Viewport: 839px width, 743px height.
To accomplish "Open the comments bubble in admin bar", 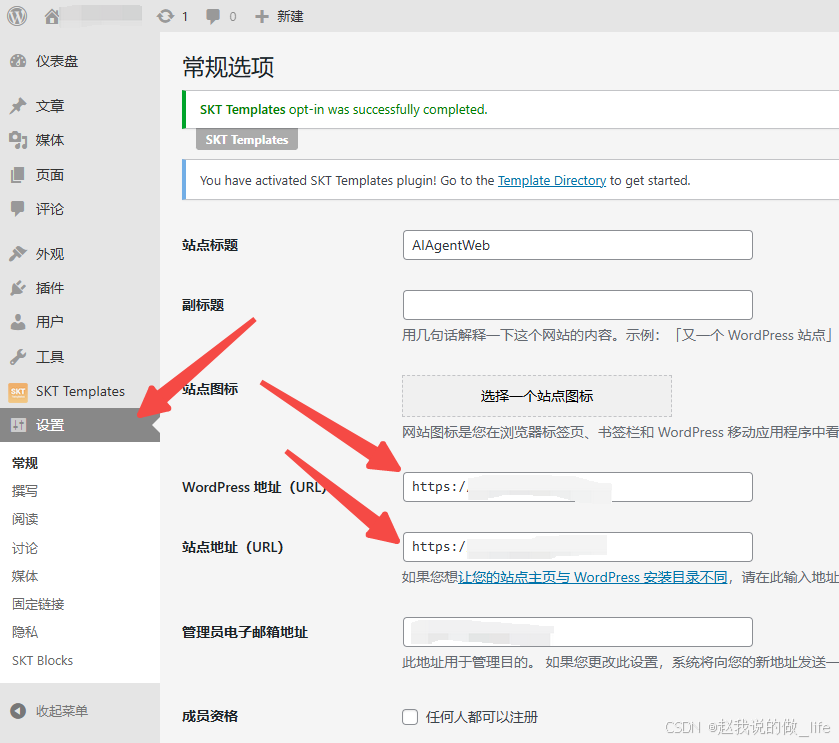I will 213,16.
